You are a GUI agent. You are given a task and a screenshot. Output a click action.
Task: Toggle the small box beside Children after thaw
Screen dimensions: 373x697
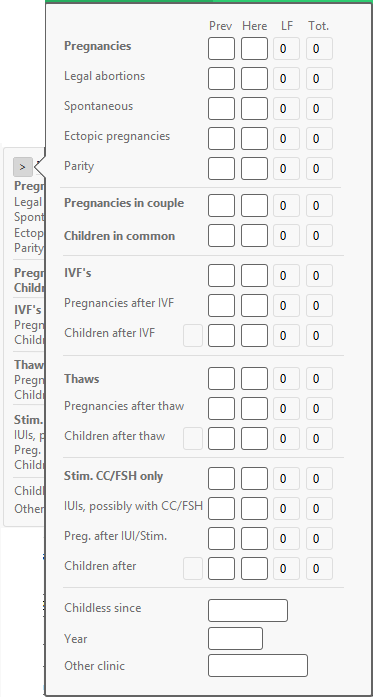[193, 439]
